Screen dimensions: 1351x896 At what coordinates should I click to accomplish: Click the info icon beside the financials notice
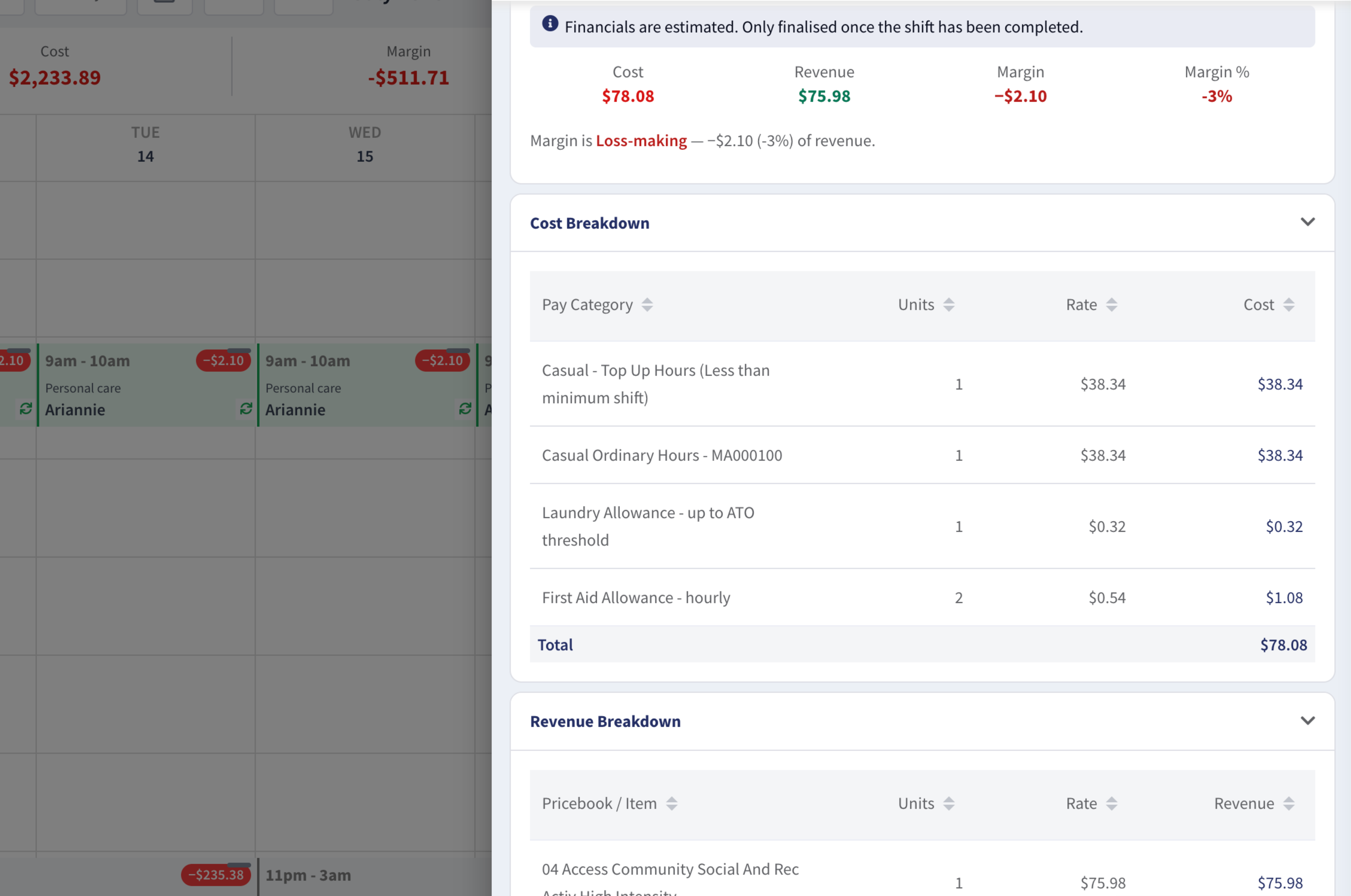tap(550, 24)
